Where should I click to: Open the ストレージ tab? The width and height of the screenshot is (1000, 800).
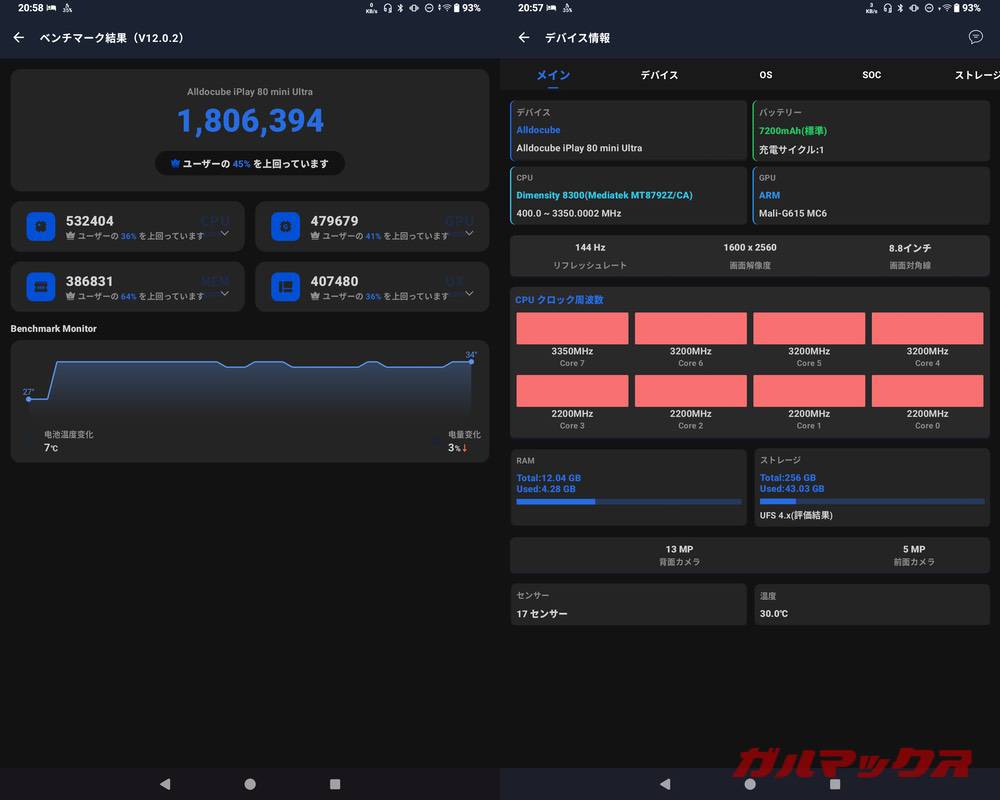(x=976, y=75)
